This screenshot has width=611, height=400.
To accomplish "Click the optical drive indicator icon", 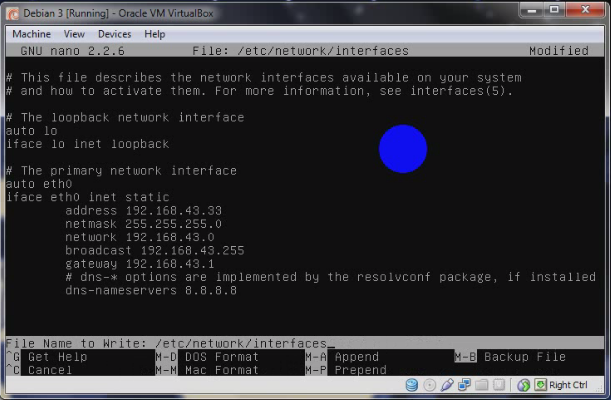I will pyautogui.click(x=429, y=385).
